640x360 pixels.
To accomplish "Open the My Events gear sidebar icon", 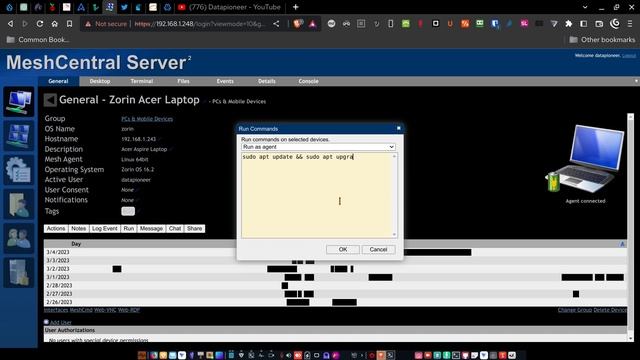I will tap(19, 170).
